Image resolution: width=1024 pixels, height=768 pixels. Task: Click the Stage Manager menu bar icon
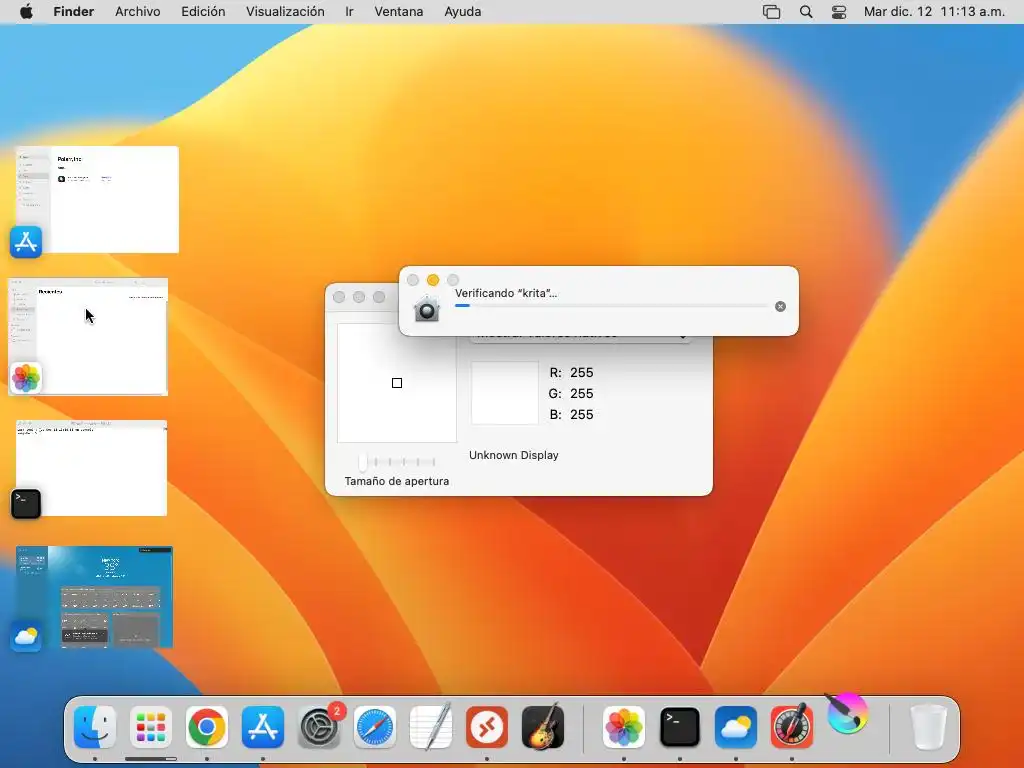tap(771, 12)
